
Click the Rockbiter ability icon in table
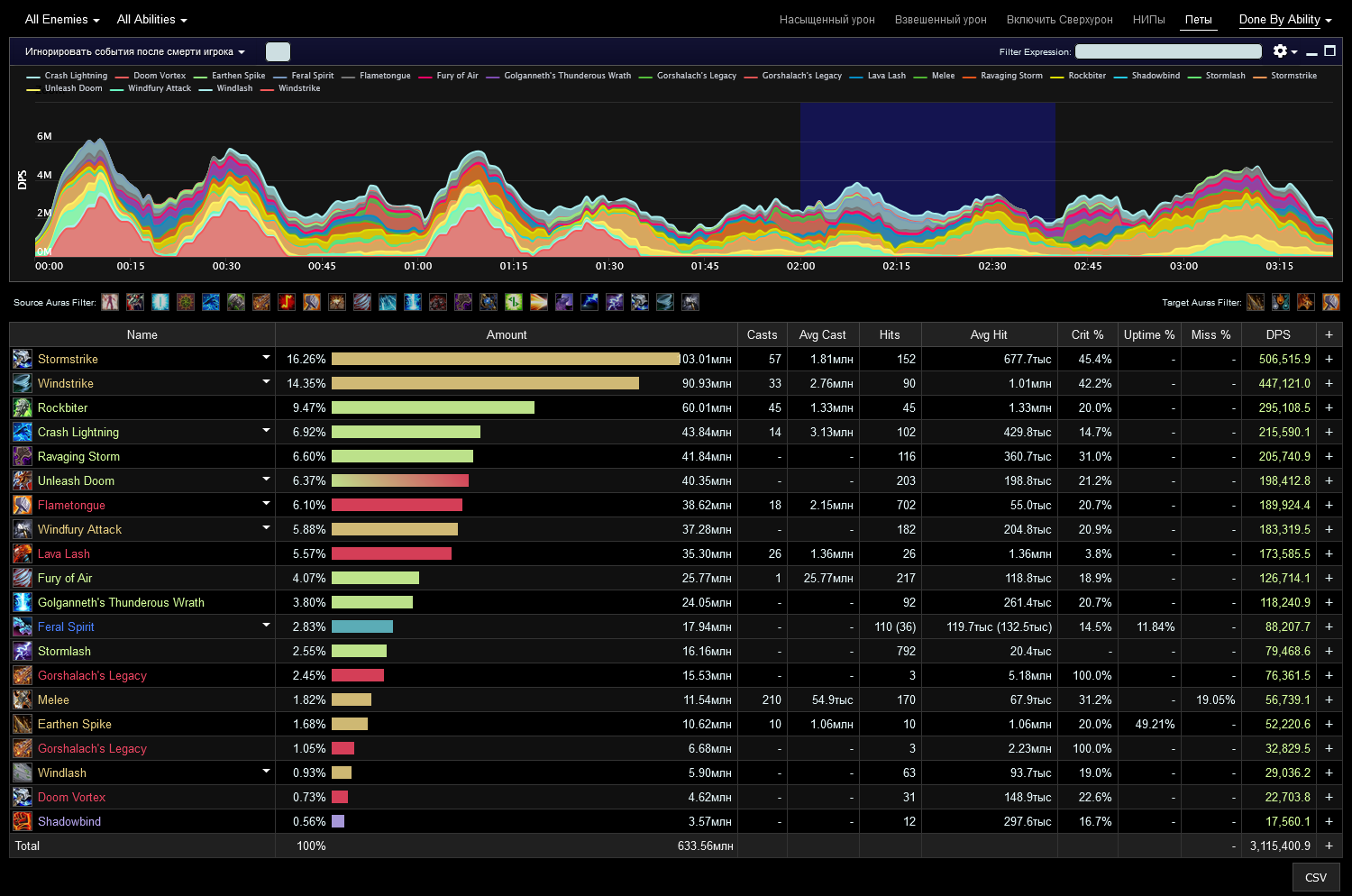[x=23, y=407]
